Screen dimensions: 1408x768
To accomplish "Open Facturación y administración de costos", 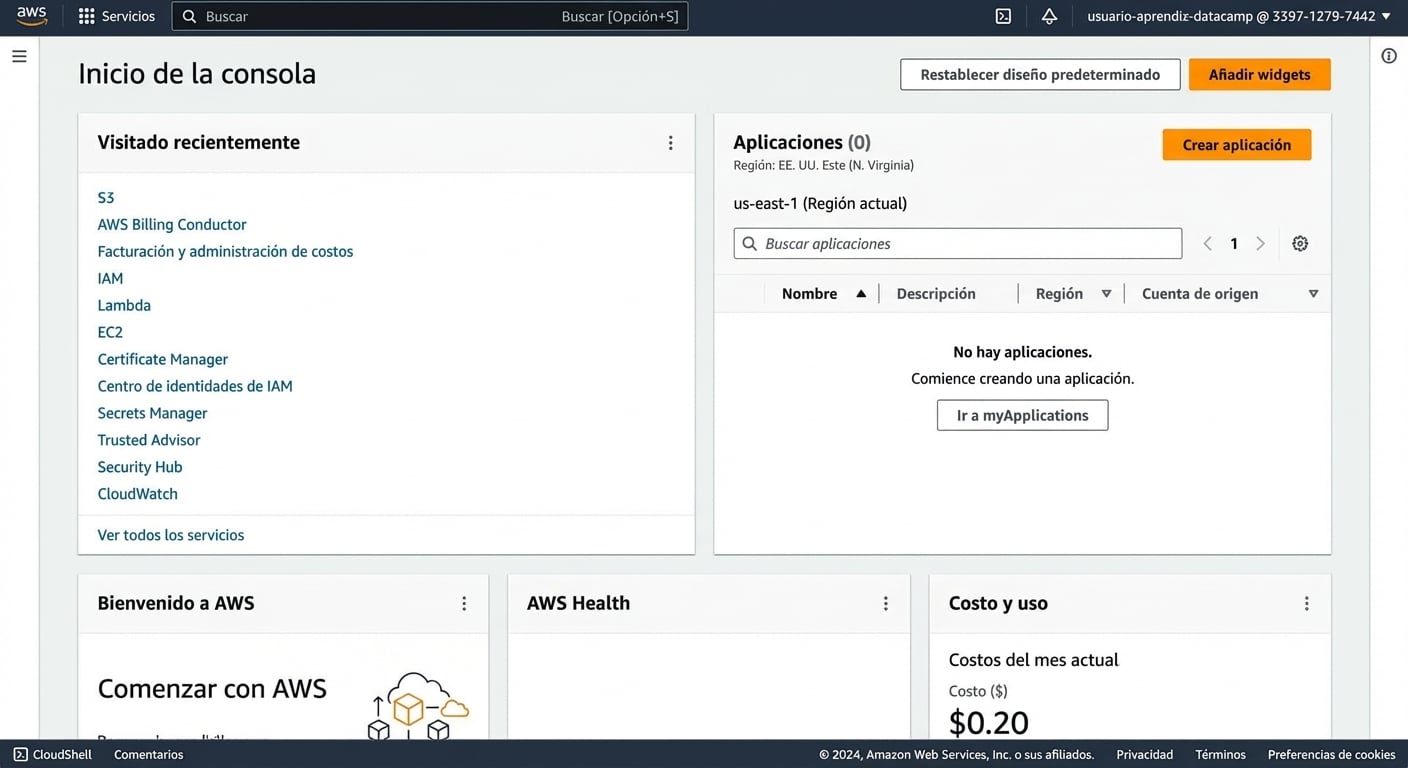I will click(x=225, y=252).
